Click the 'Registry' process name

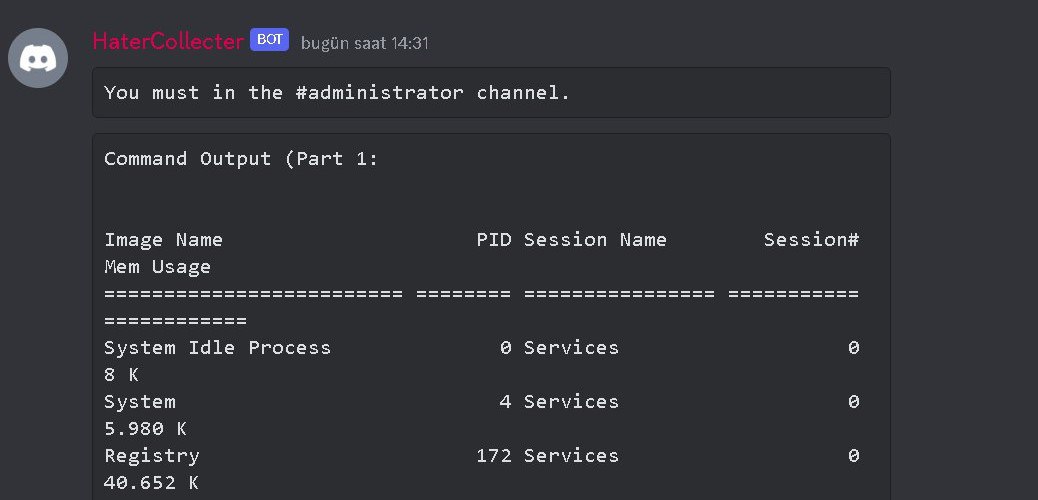point(152,456)
